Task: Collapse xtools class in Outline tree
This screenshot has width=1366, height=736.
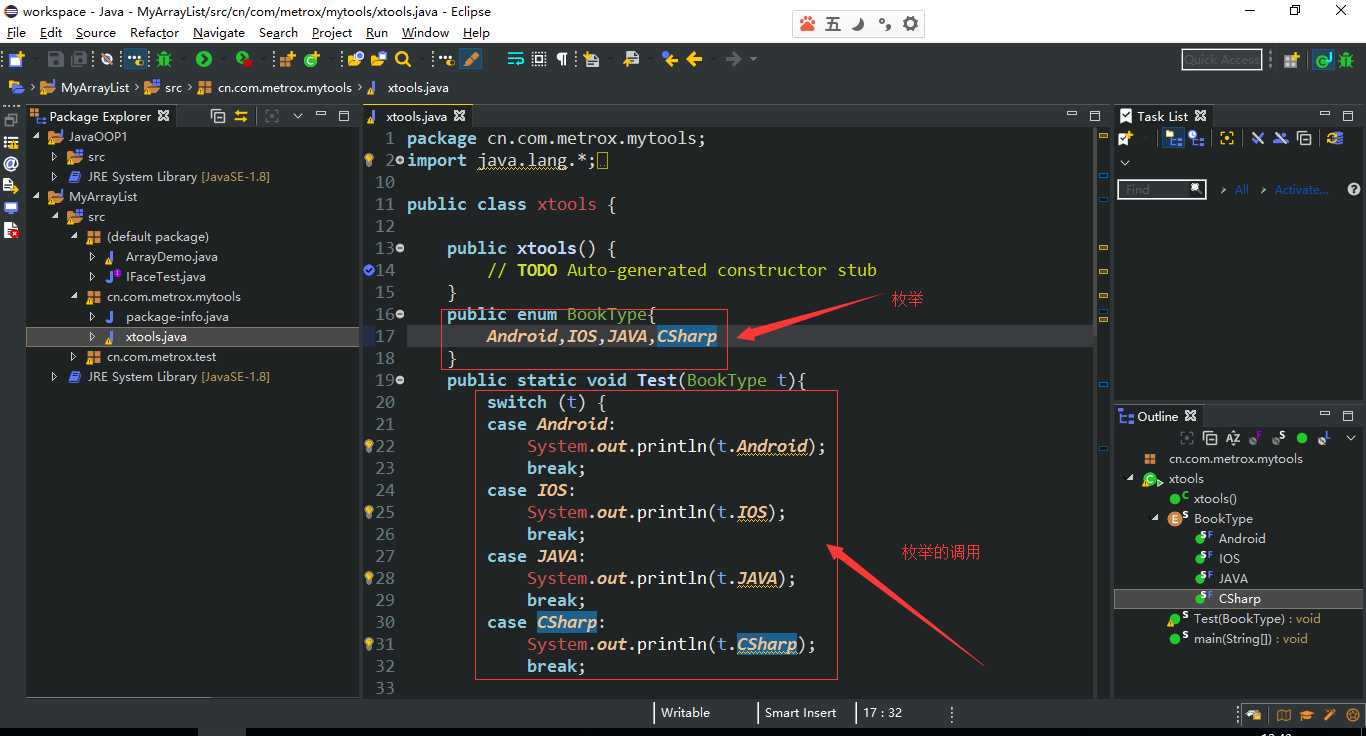Action: (1131, 478)
